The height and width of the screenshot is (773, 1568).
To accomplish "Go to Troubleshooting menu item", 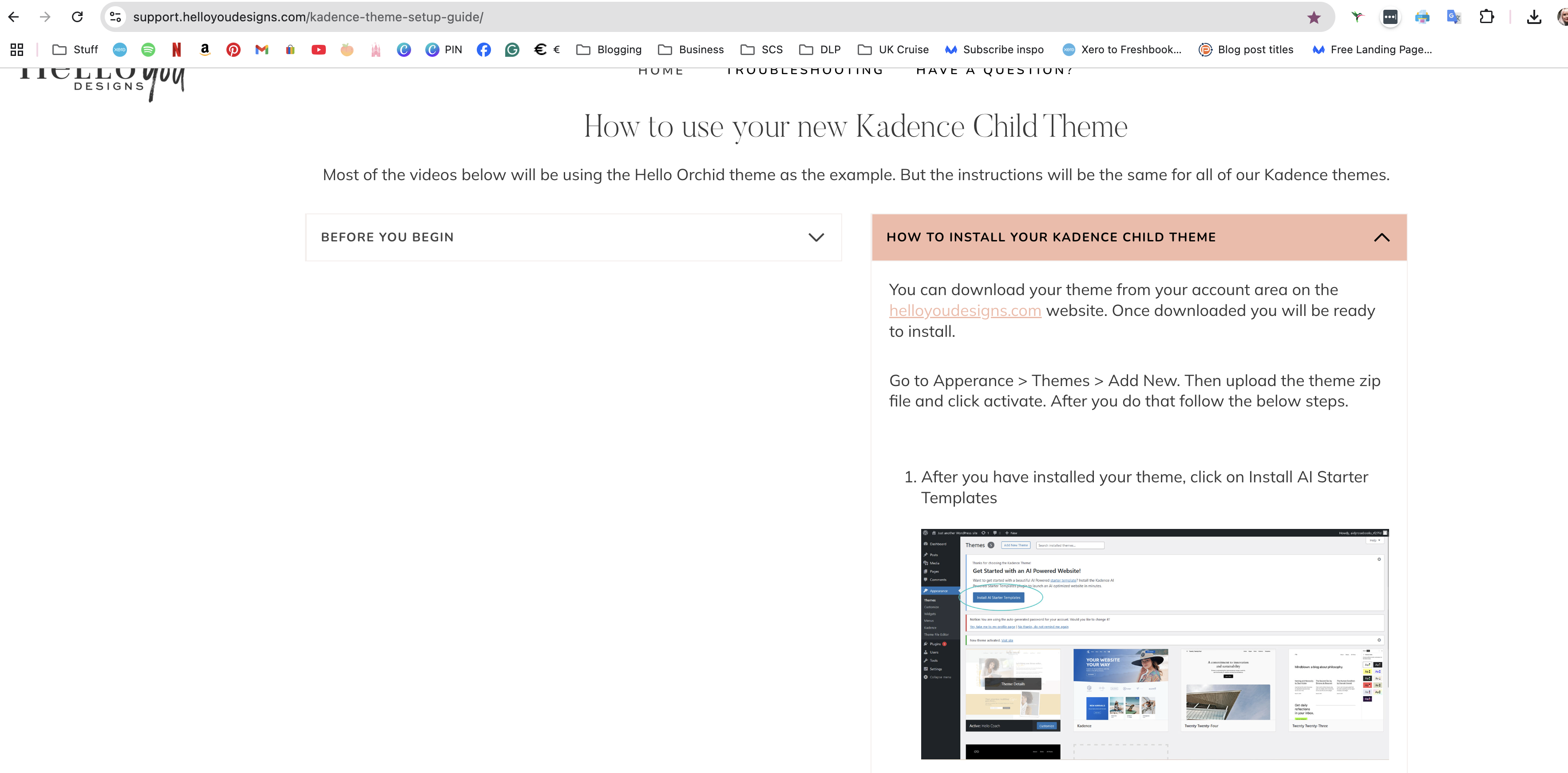I will pyautogui.click(x=805, y=71).
